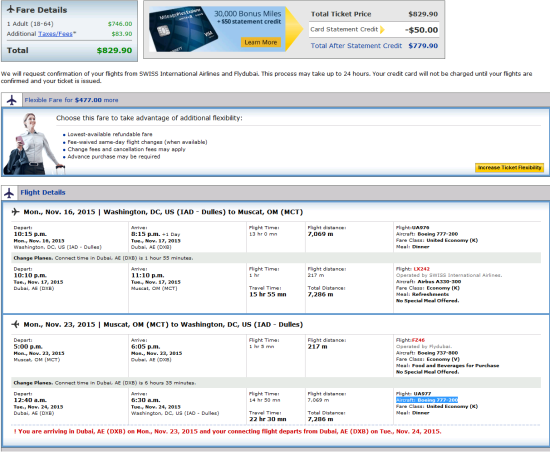The image size is (550, 452).
Task: Open the Taxes/Fees link
Action: [x=55, y=34]
